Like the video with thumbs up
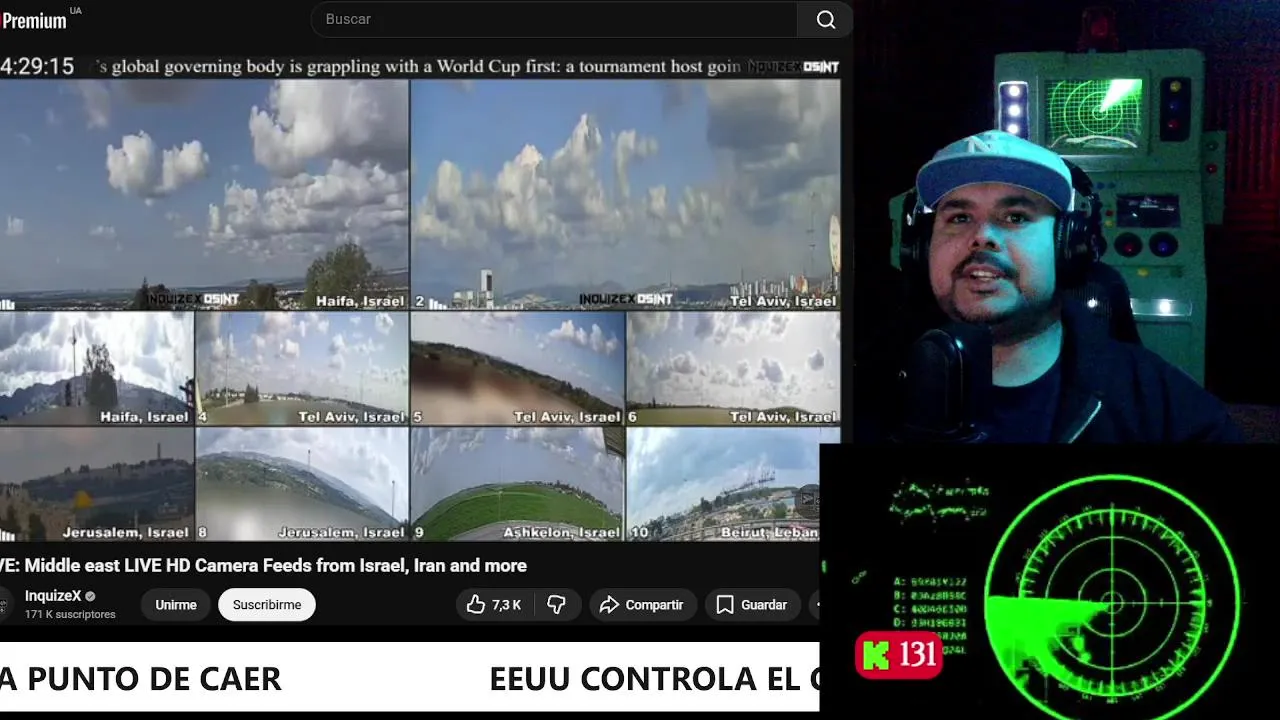Image resolution: width=1280 pixels, height=720 pixels. pyautogui.click(x=494, y=605)
